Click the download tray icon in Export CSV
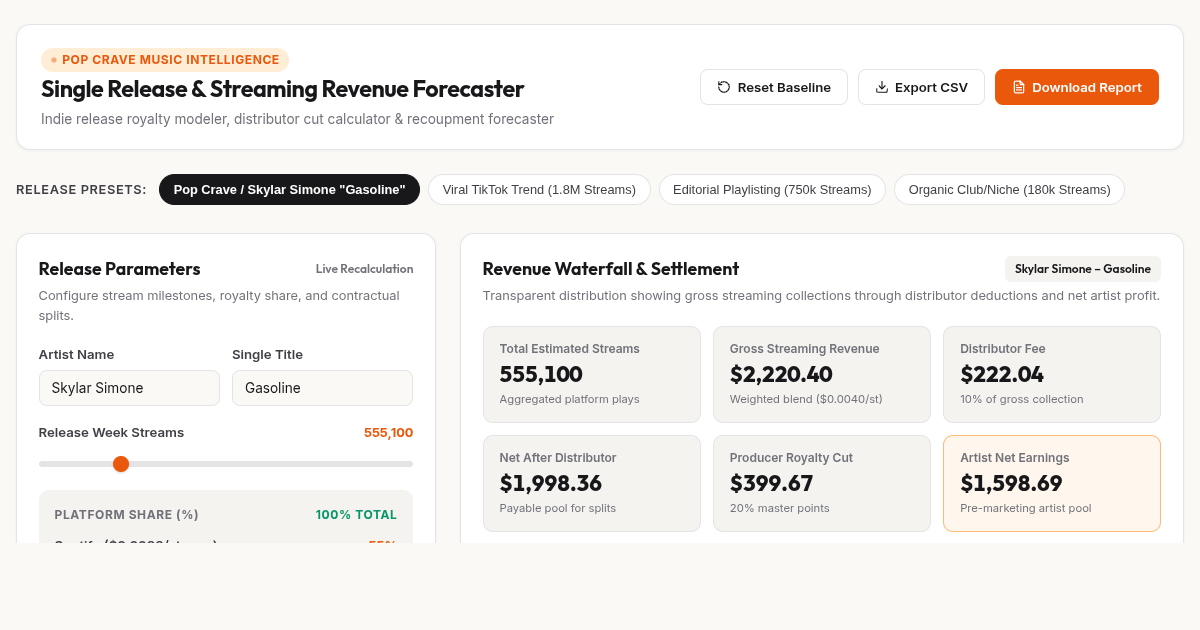 point(882,87)
